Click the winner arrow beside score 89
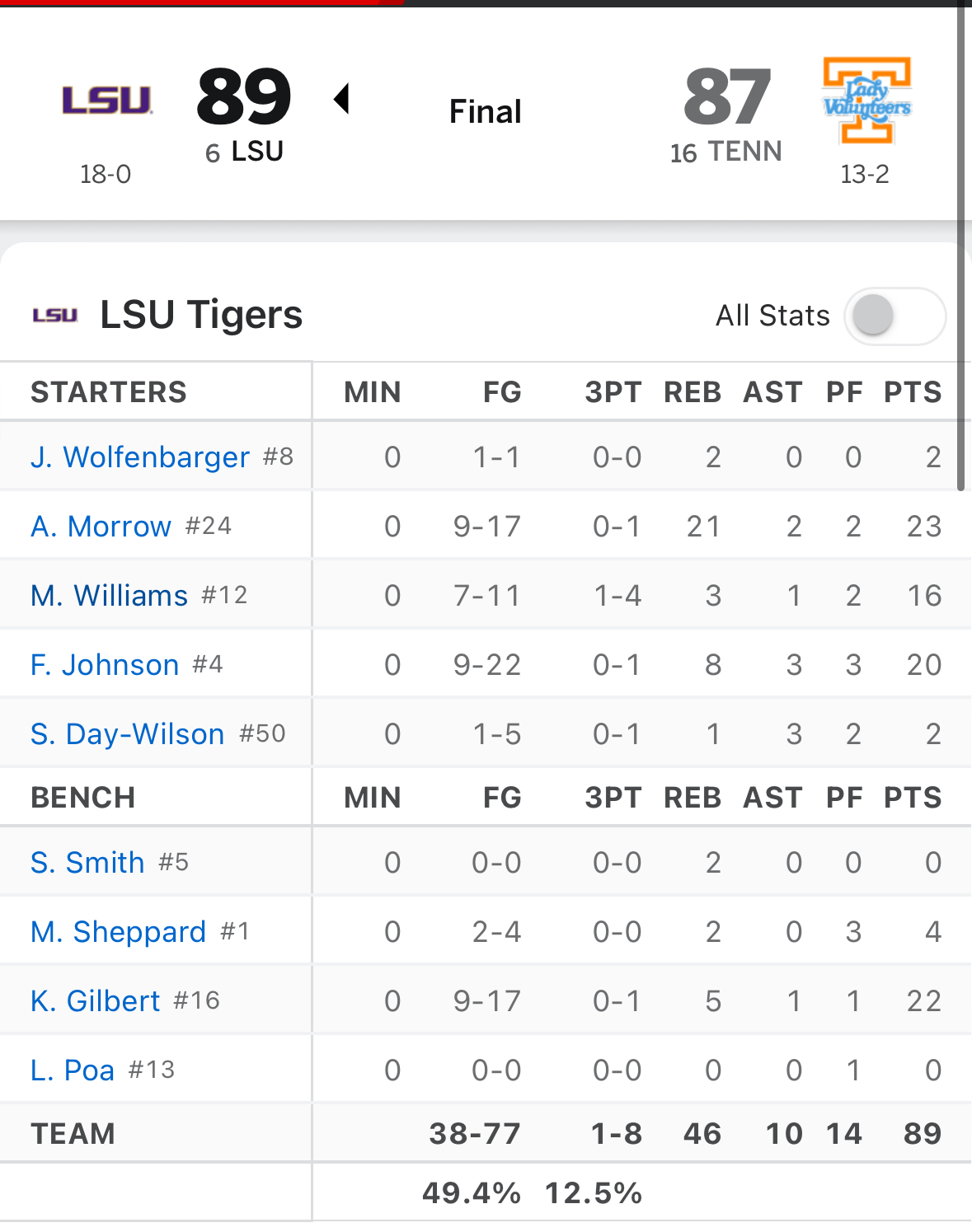Viewport: 972px width, 1232px height. (x=341, y=99)
